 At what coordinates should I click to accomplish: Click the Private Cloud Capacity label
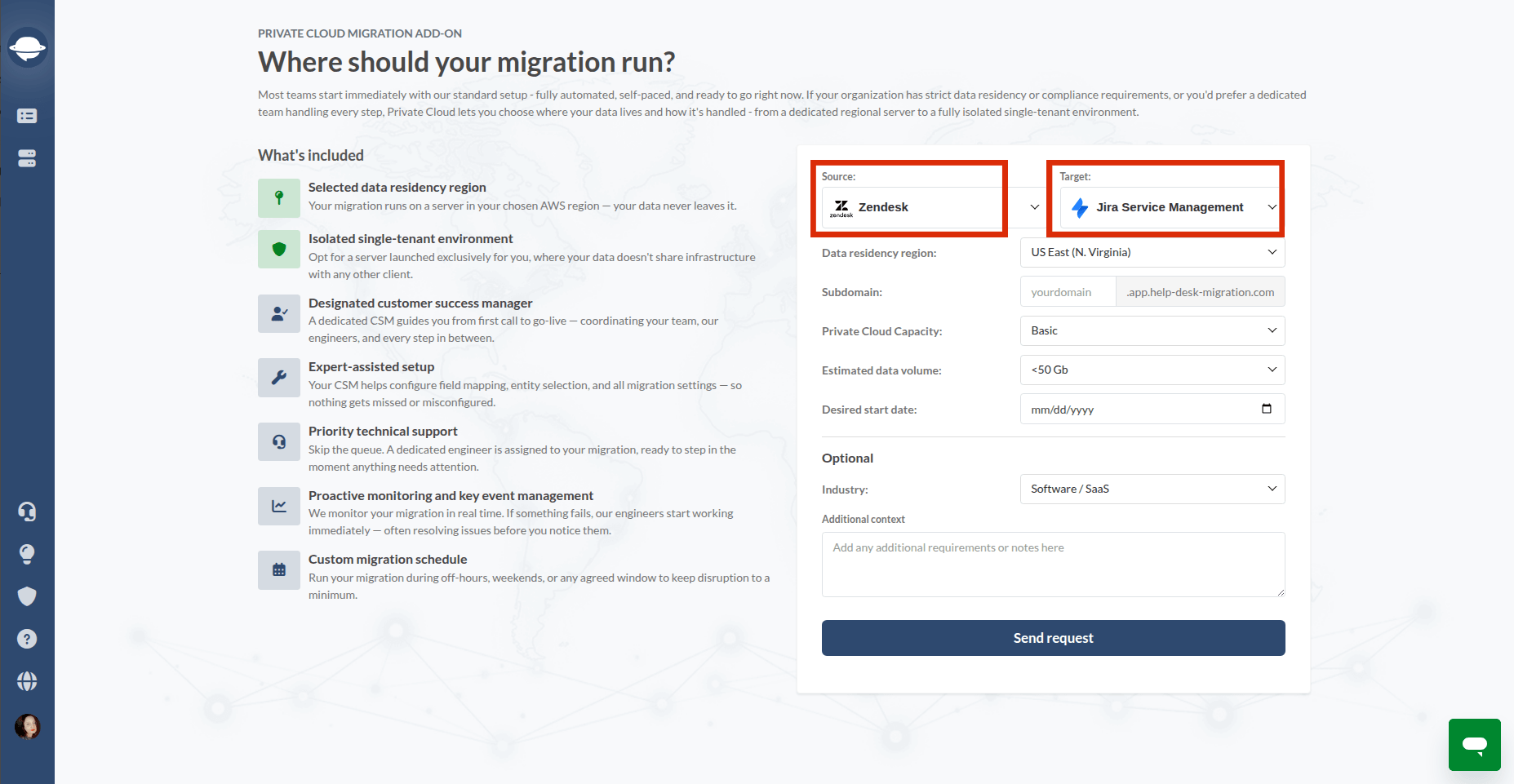point(882,331)
